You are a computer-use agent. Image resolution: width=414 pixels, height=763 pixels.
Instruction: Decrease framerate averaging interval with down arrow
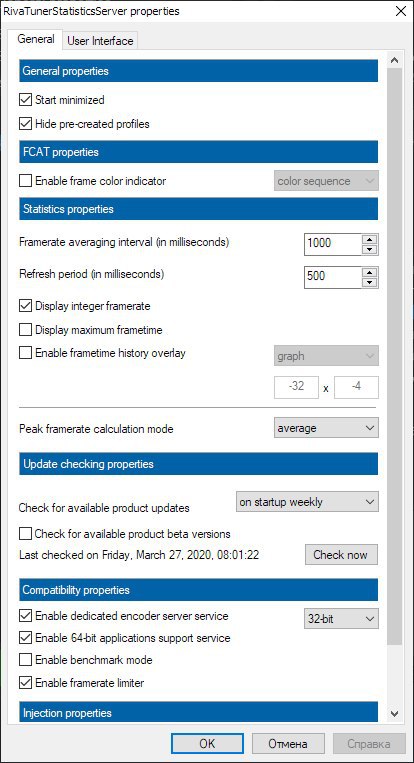coord(370,249)
